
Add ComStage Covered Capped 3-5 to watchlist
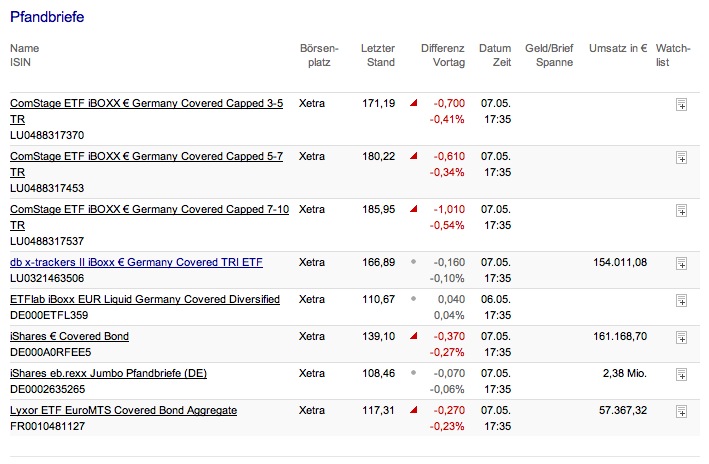pos(681,104)
